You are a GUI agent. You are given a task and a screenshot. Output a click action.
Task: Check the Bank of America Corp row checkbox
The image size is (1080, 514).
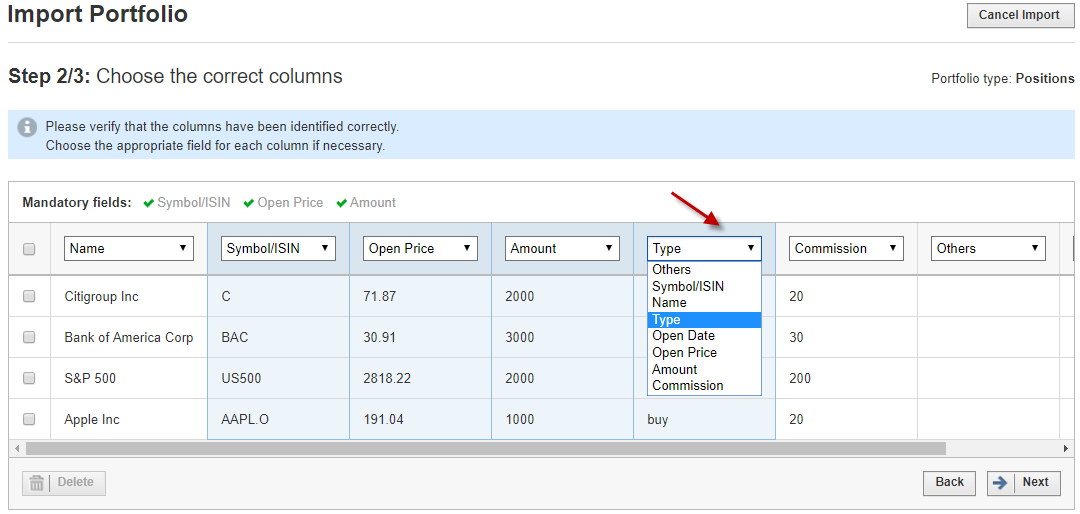coord(29,338)
